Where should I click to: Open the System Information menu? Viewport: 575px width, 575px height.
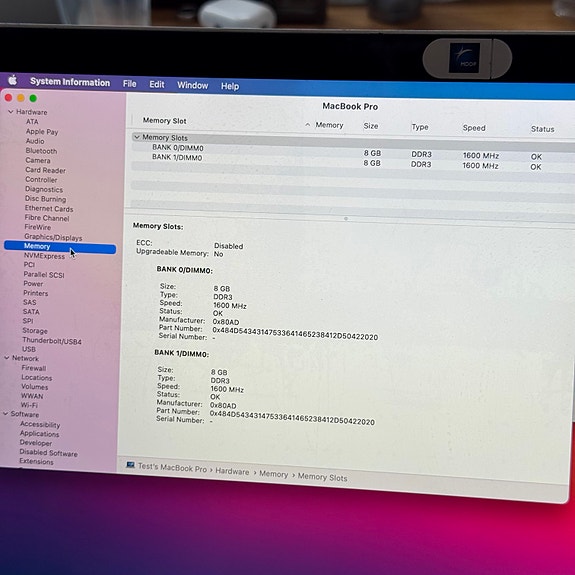coord(70,82)
